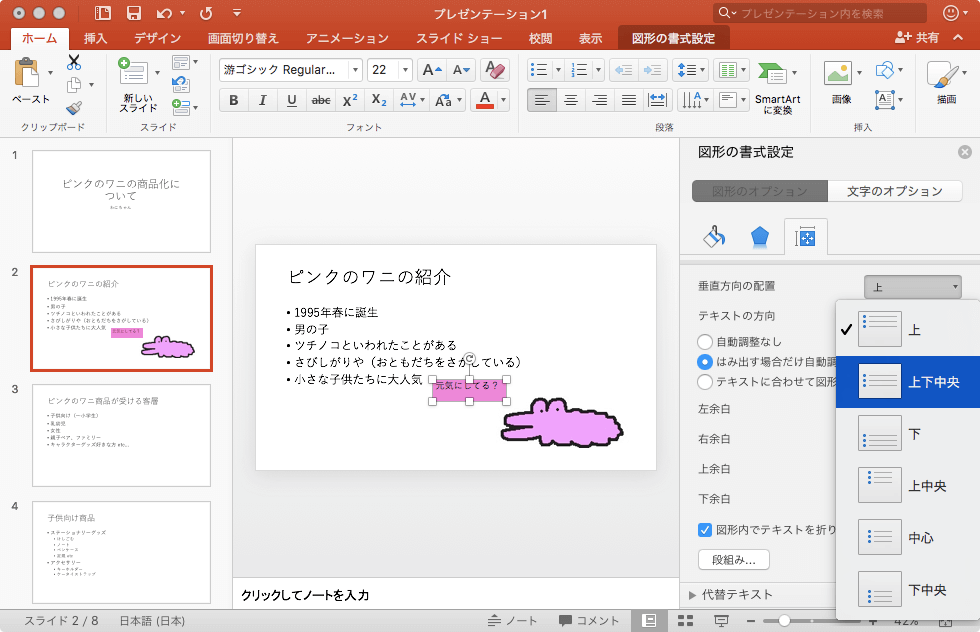Click the Save icon in title bar
This screenshot has height=632, width=980.
click(x=133, y=13)
